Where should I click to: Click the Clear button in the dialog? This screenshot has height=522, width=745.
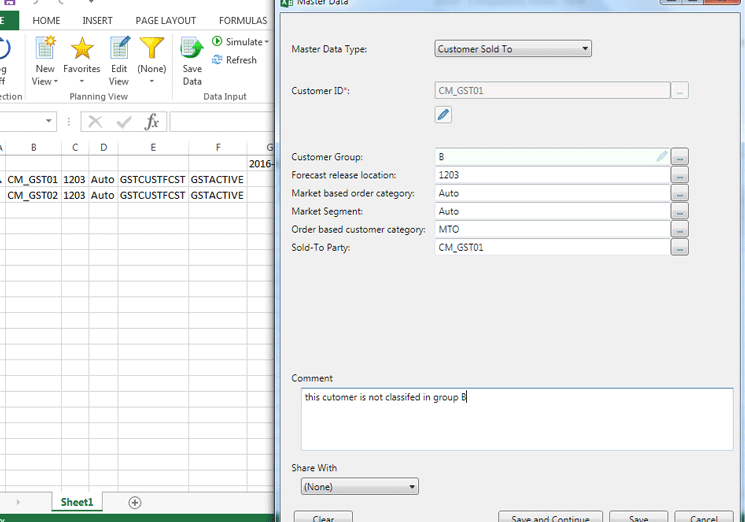(323, 518)
